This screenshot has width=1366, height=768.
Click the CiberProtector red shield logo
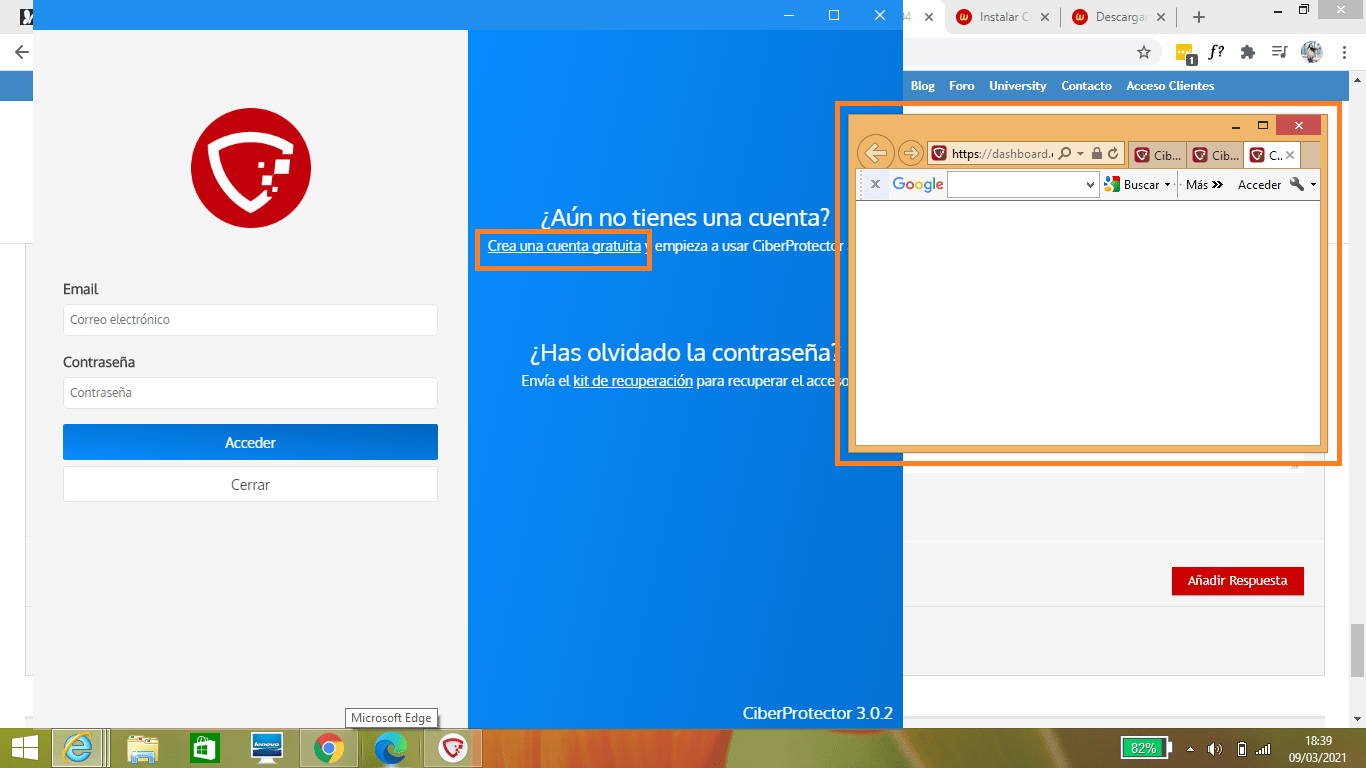[251, 168]
